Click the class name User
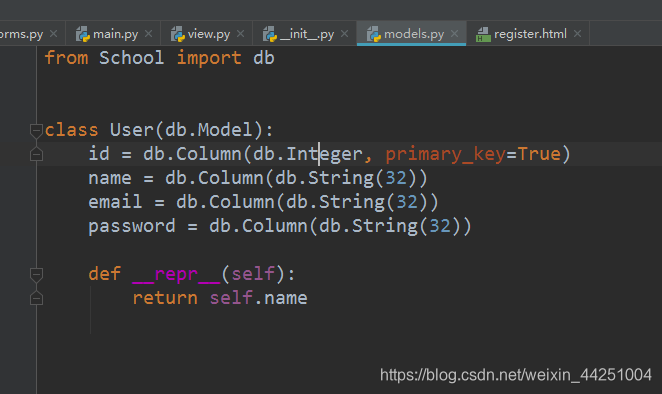662x394 pixels. coord(132,130)
